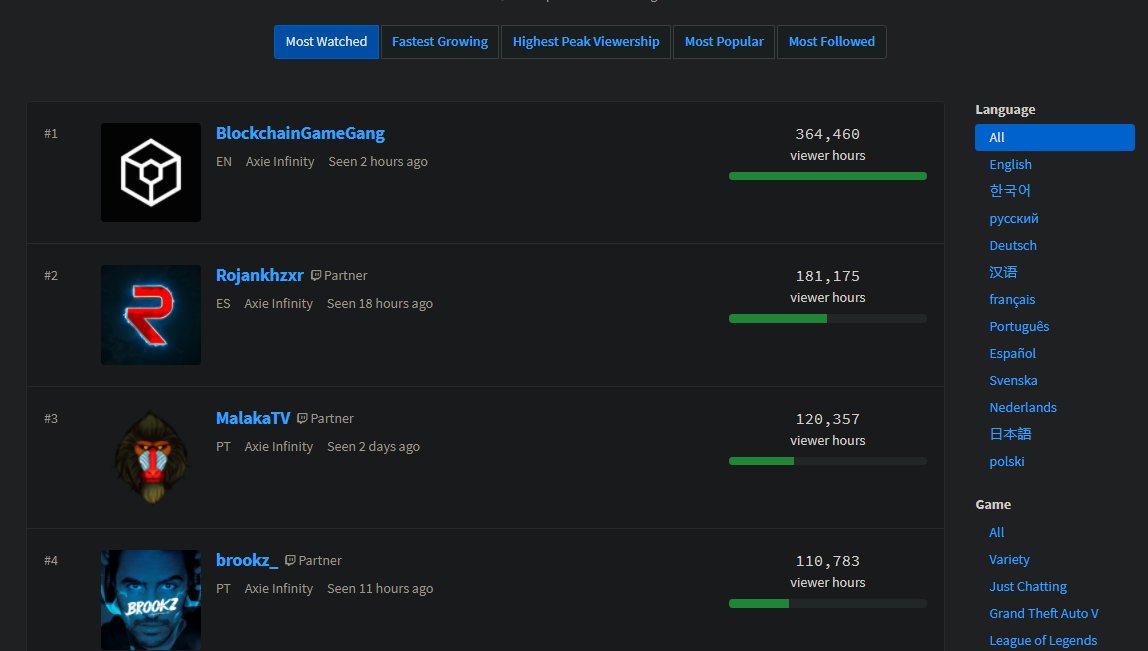Select the Highest Peak Viewership tab
The width and height of the screenshot is (1148, 651).
[x=586, y=42]
